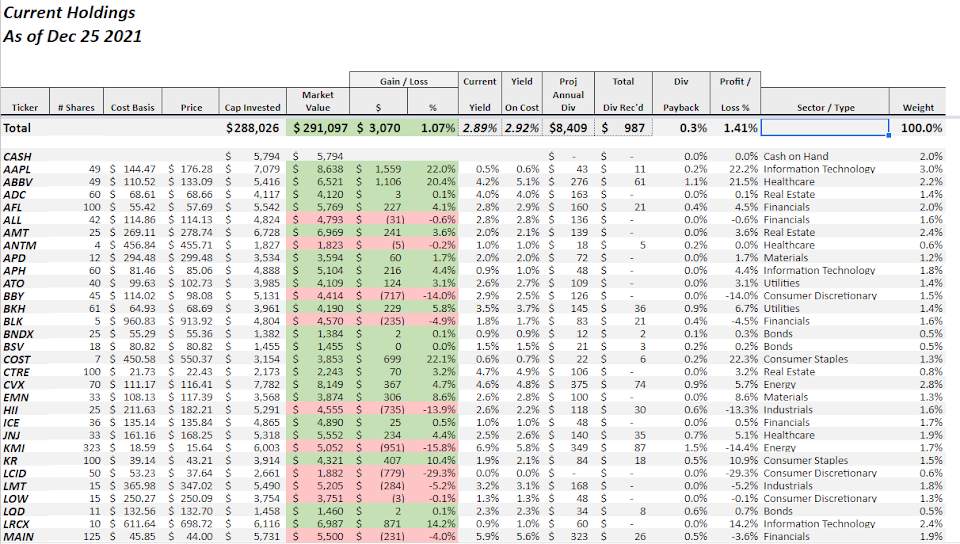
Task: Select the KR ticker cell
Action: coord(10,461)
